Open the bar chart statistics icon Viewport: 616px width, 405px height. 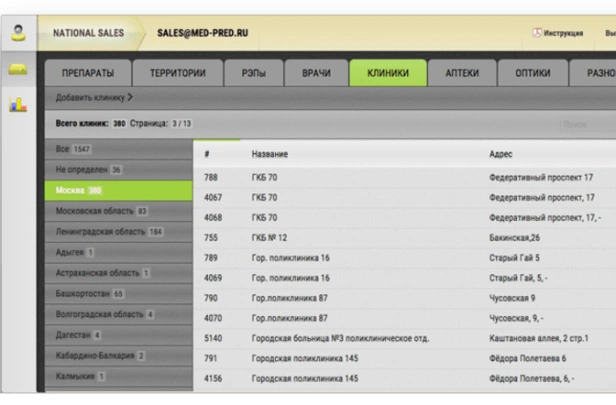coord(17,104)
